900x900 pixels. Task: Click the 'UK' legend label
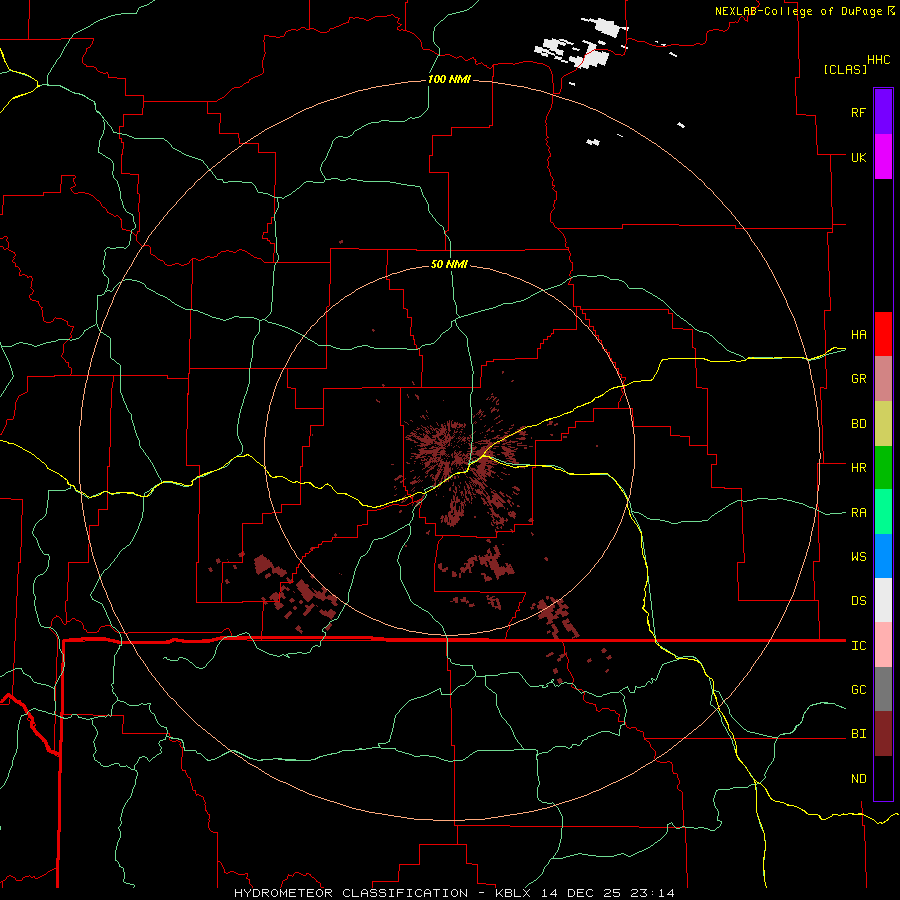[858, 157]
